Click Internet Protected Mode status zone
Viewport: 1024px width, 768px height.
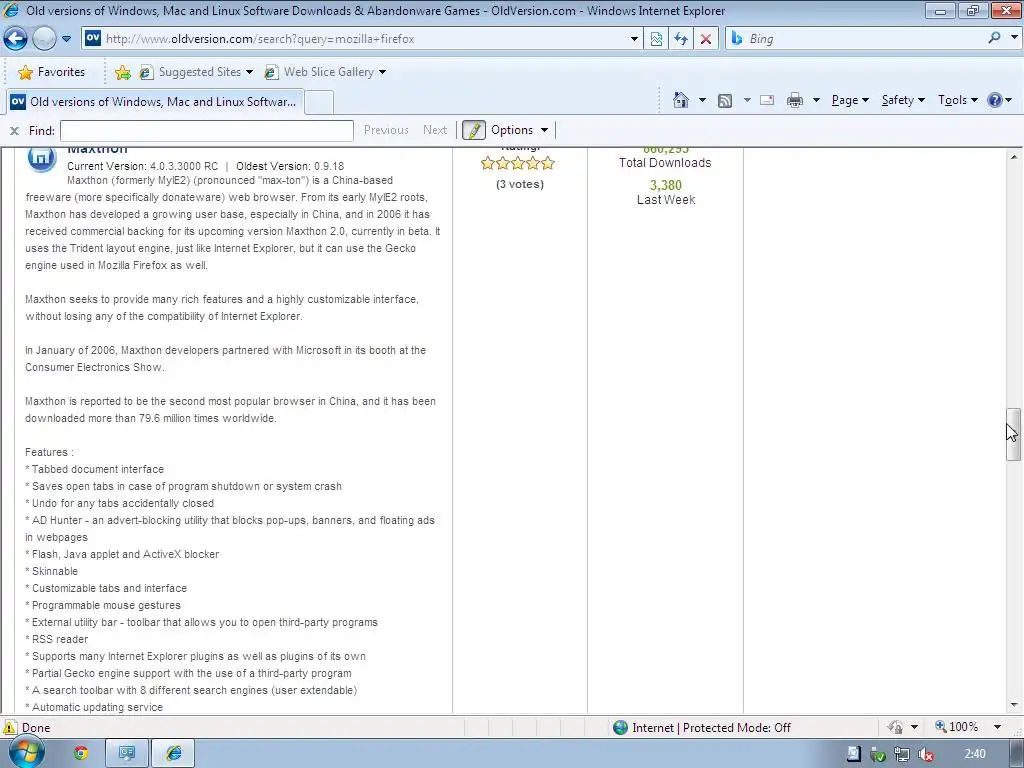pyautogui.click(x=702, y=728)
